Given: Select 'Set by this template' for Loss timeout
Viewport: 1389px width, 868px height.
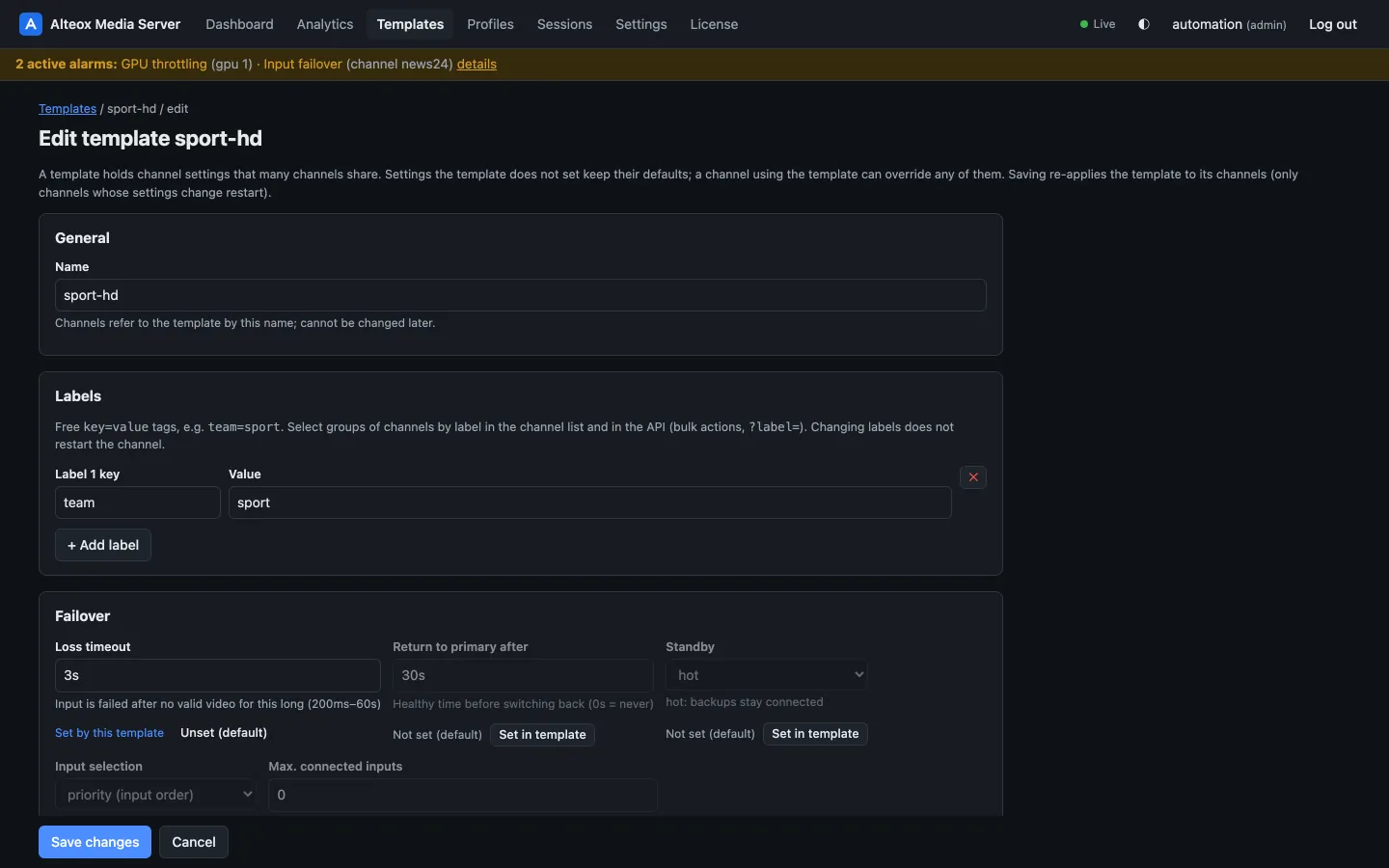Looking at the screenshot, I should click(110, 733).
